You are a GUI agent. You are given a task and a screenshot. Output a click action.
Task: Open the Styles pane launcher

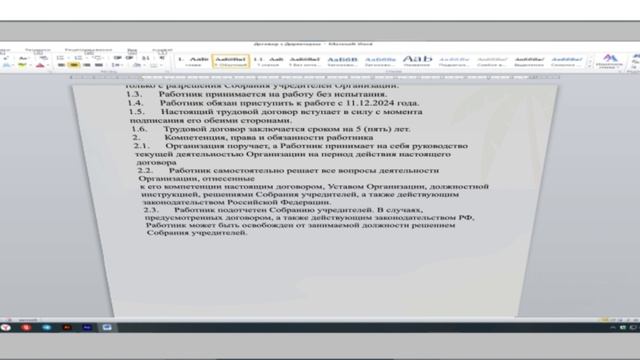click(x=621, y=71)
